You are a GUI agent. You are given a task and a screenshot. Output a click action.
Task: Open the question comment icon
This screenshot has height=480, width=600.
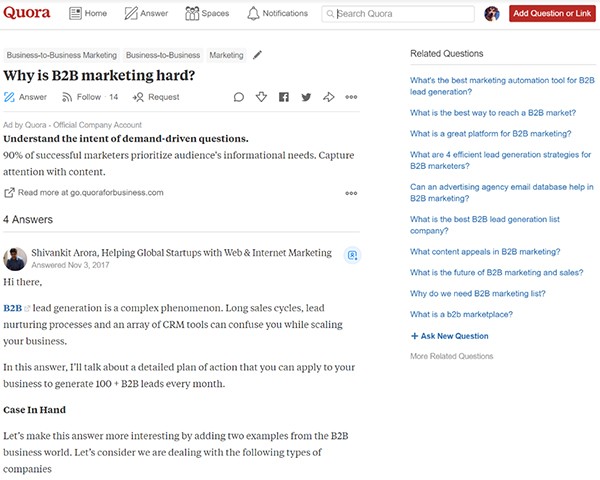[239, 97]
